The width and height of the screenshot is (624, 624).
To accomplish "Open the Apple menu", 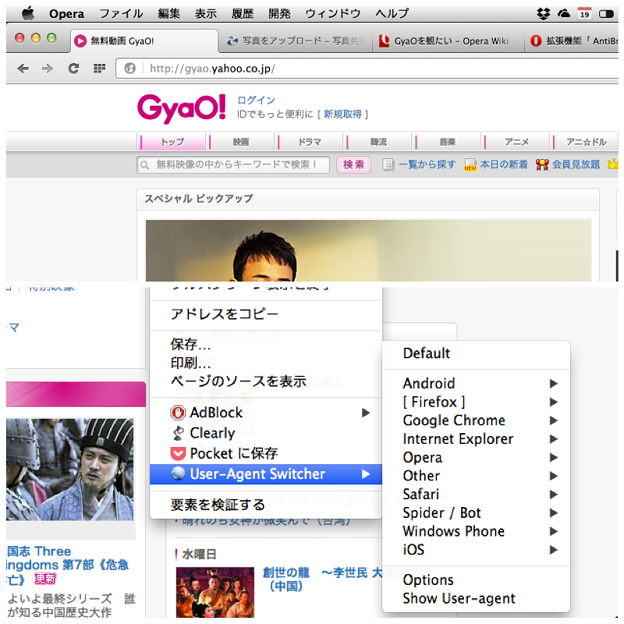I will [x=28, y=14].
